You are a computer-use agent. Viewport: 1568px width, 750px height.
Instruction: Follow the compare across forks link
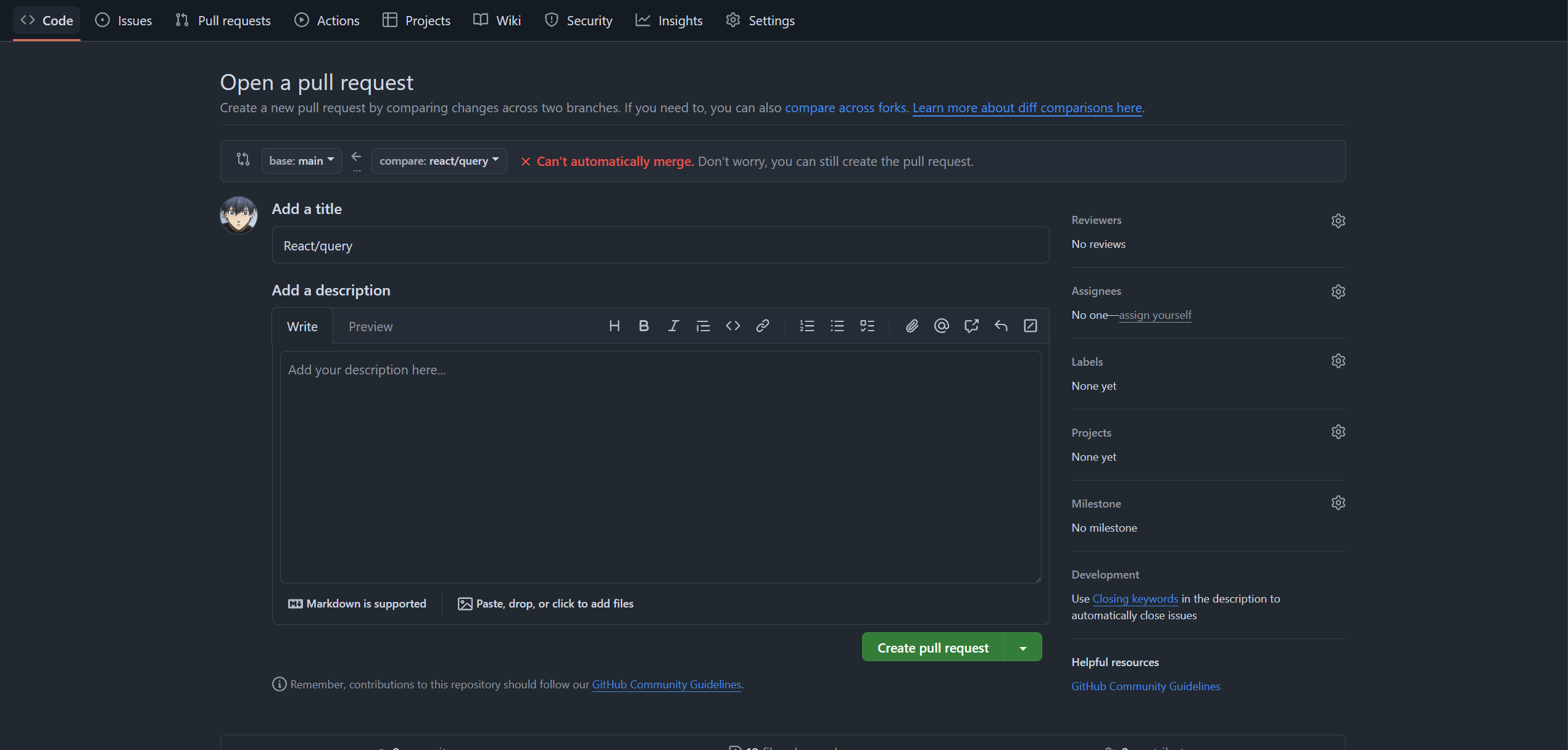coord(845,108)
